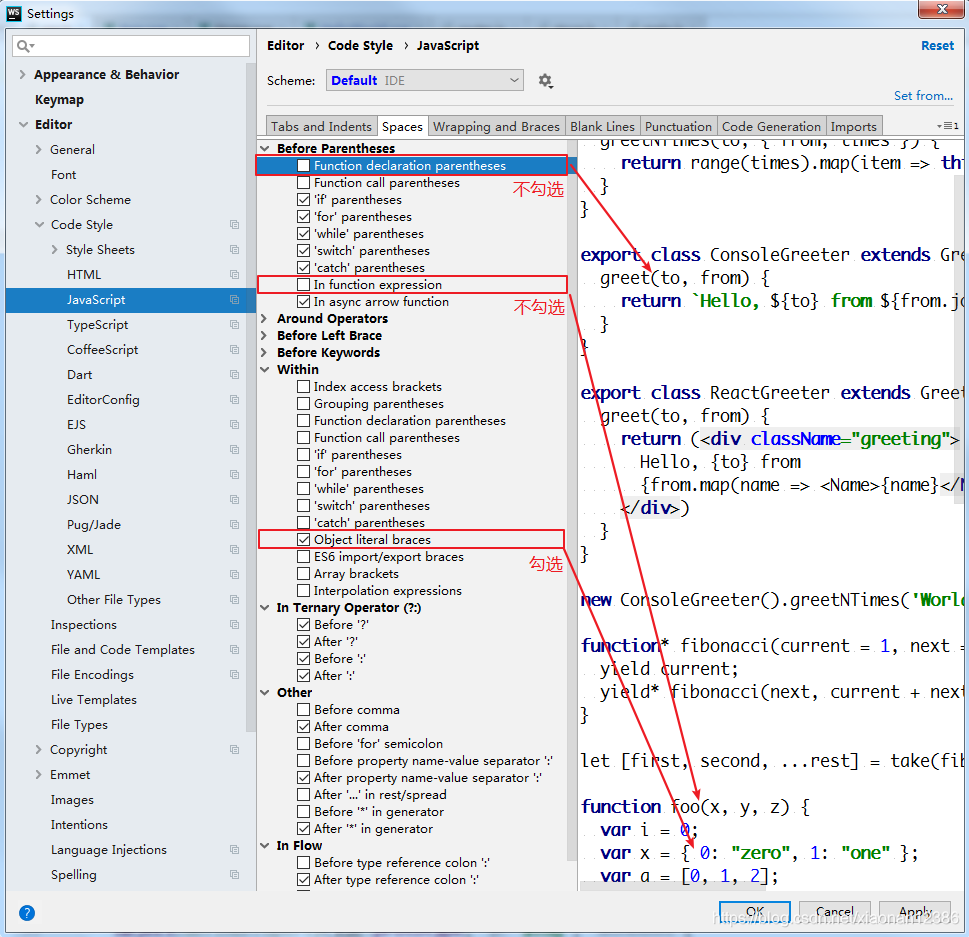Toggle the Object literal braces checkbox

[x=303, y=540]
